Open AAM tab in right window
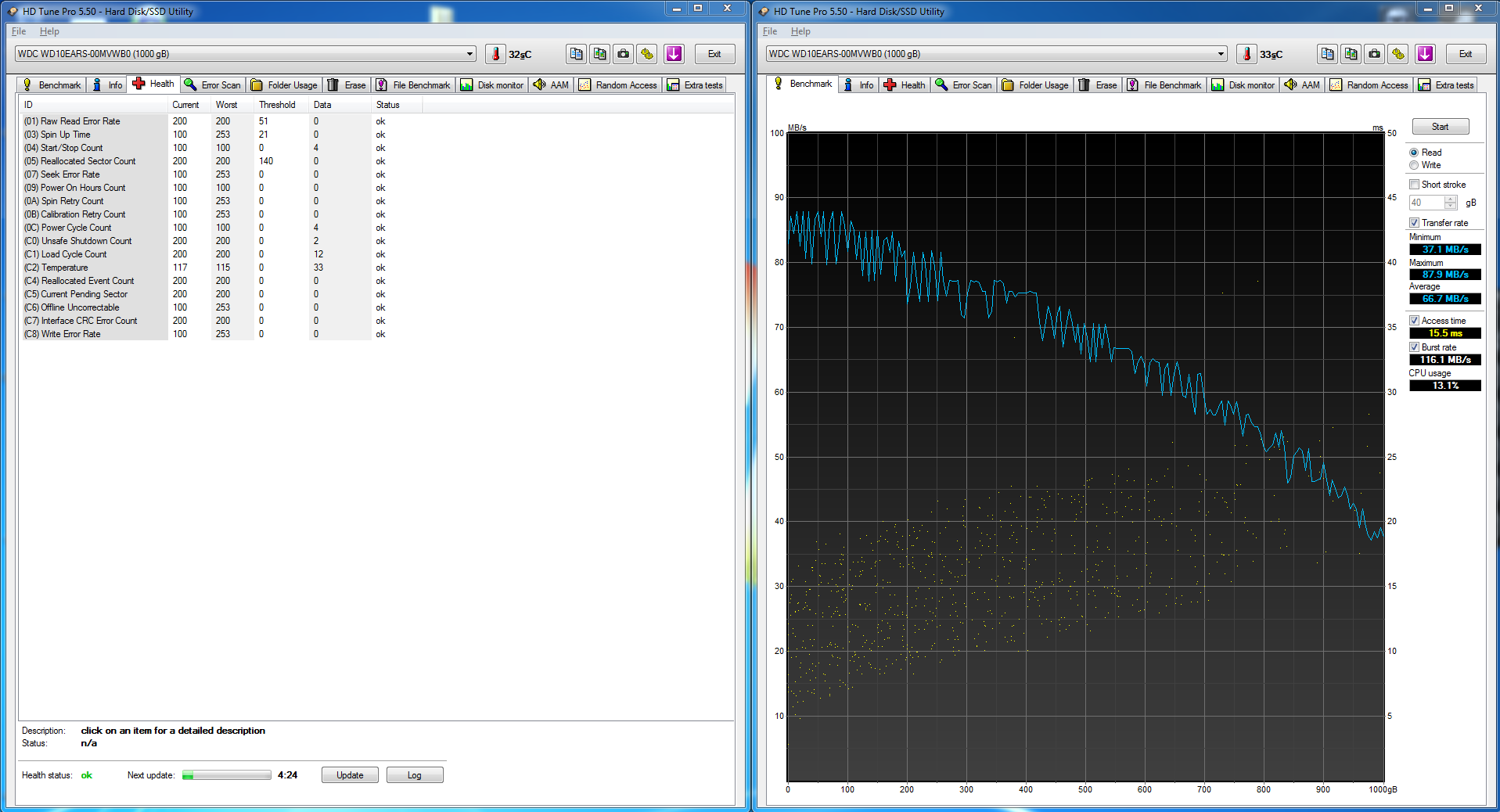This screenshot has width=1500, height=812. pos(1302,85)
